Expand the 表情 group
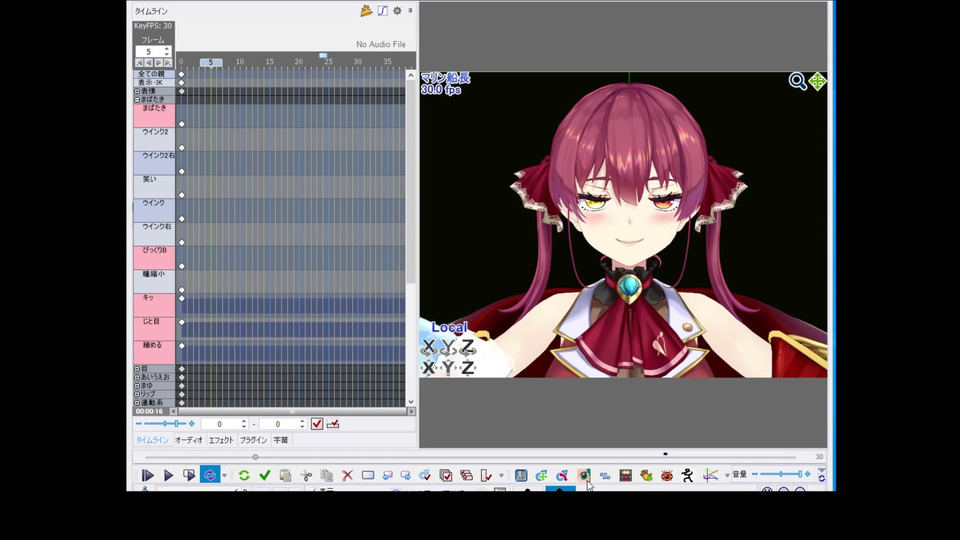 click(137, 91)
